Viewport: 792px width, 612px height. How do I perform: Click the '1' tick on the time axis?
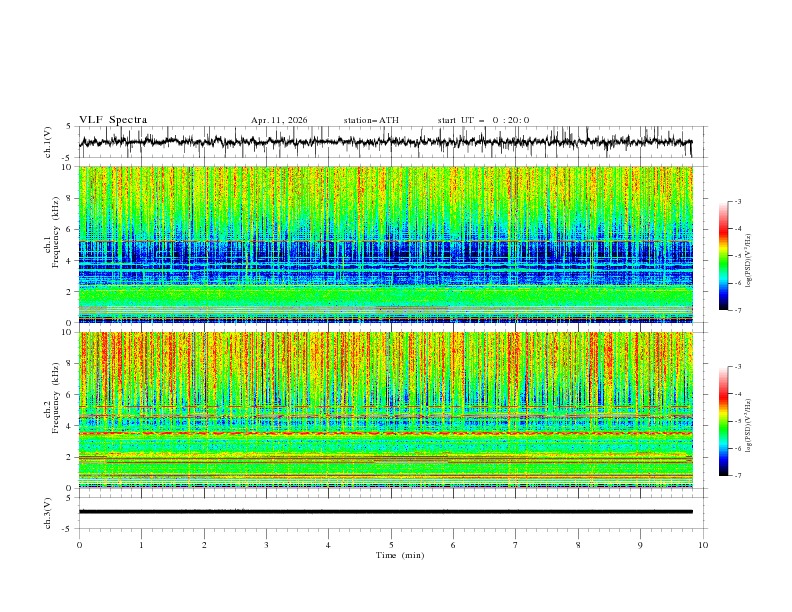141,545
